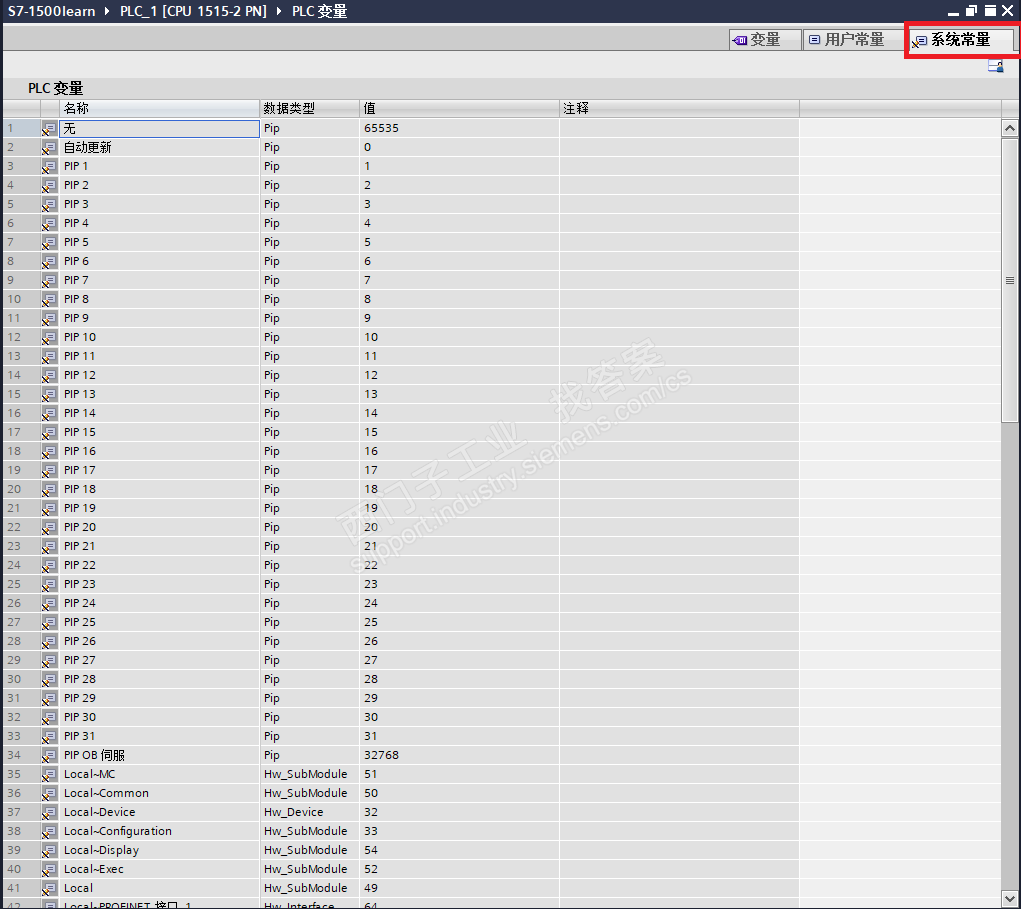Click the value 54 of Local~Display
The height and width of the screenshot is (909, 1021).
click(x=371, y=850)
